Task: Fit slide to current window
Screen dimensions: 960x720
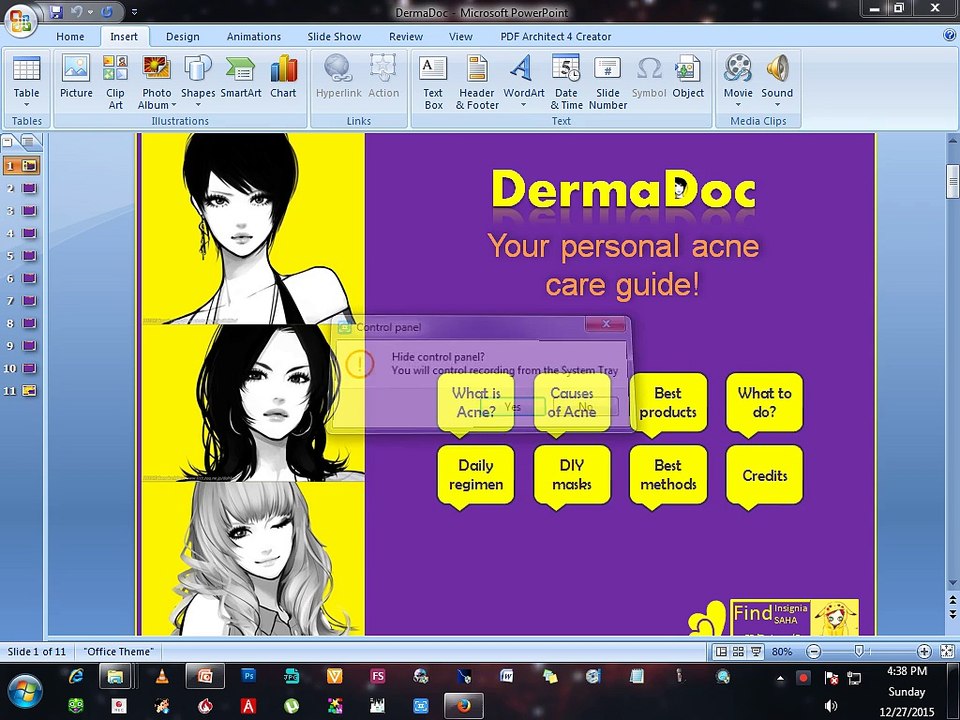Action: coord(947,651)
